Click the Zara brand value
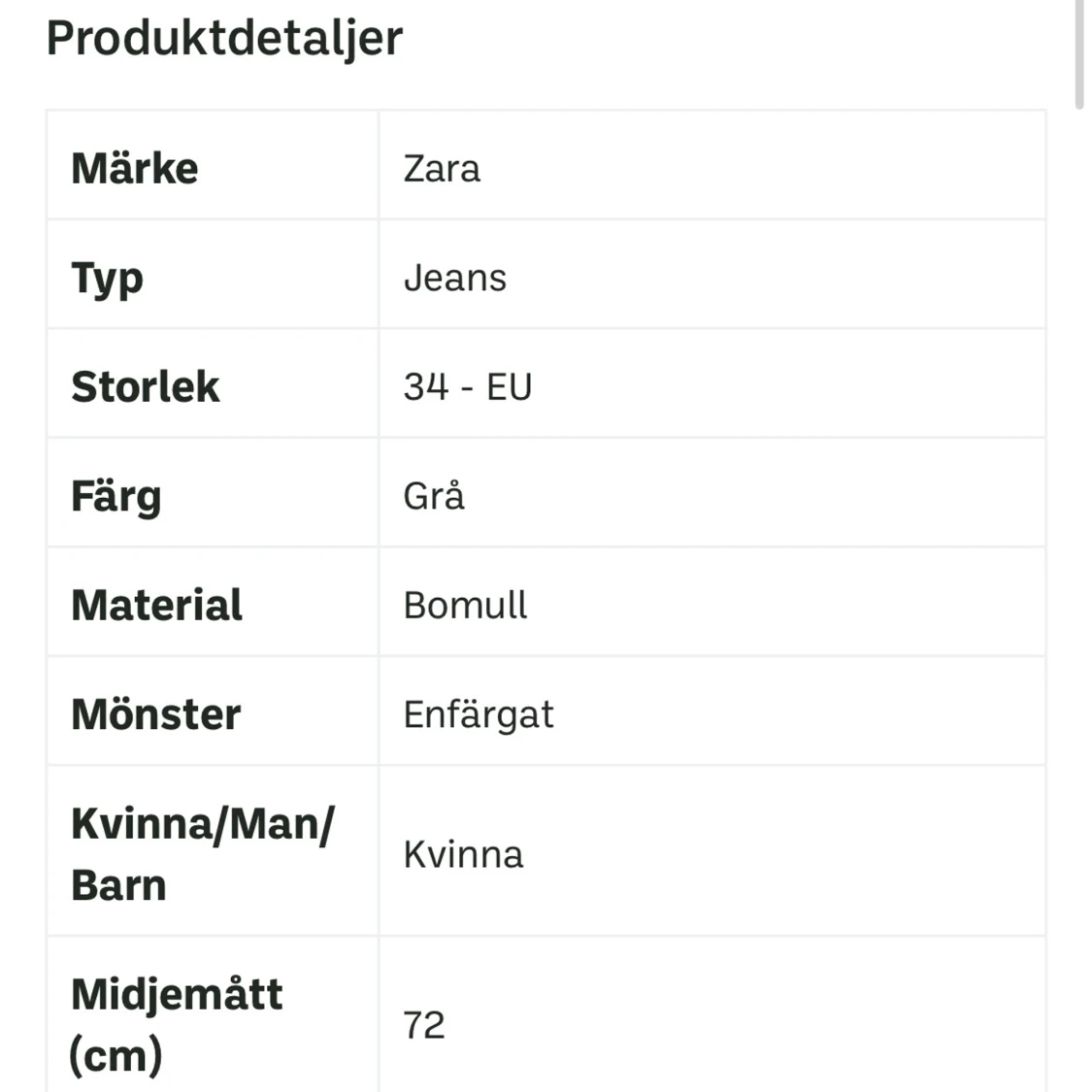The width and height of the screenshot is (1092, 1092). 442,169
